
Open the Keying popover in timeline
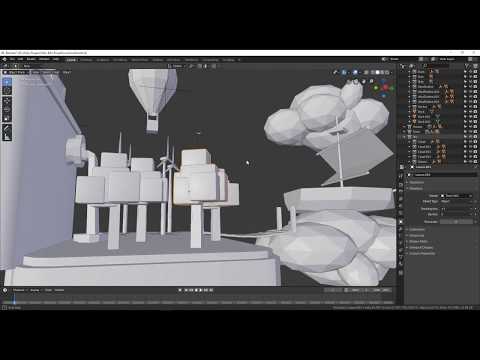[35, 290]
